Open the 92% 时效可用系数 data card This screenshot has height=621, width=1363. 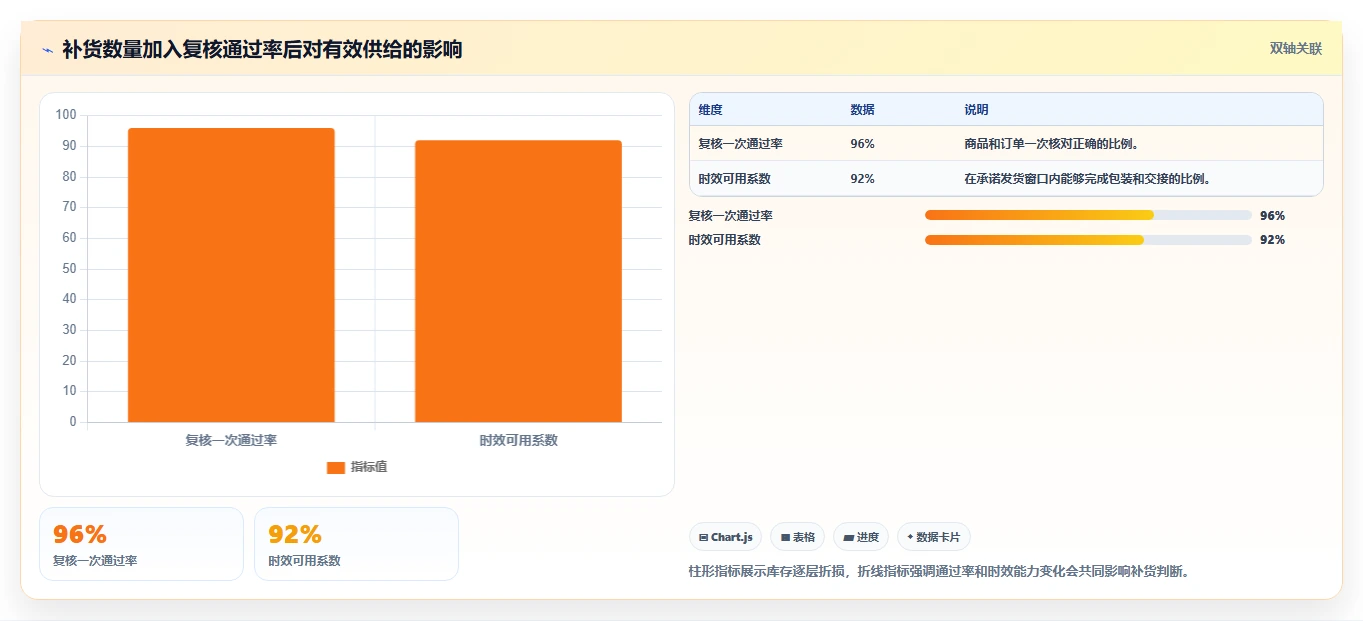pyautogui.click(x=356, y=544)
